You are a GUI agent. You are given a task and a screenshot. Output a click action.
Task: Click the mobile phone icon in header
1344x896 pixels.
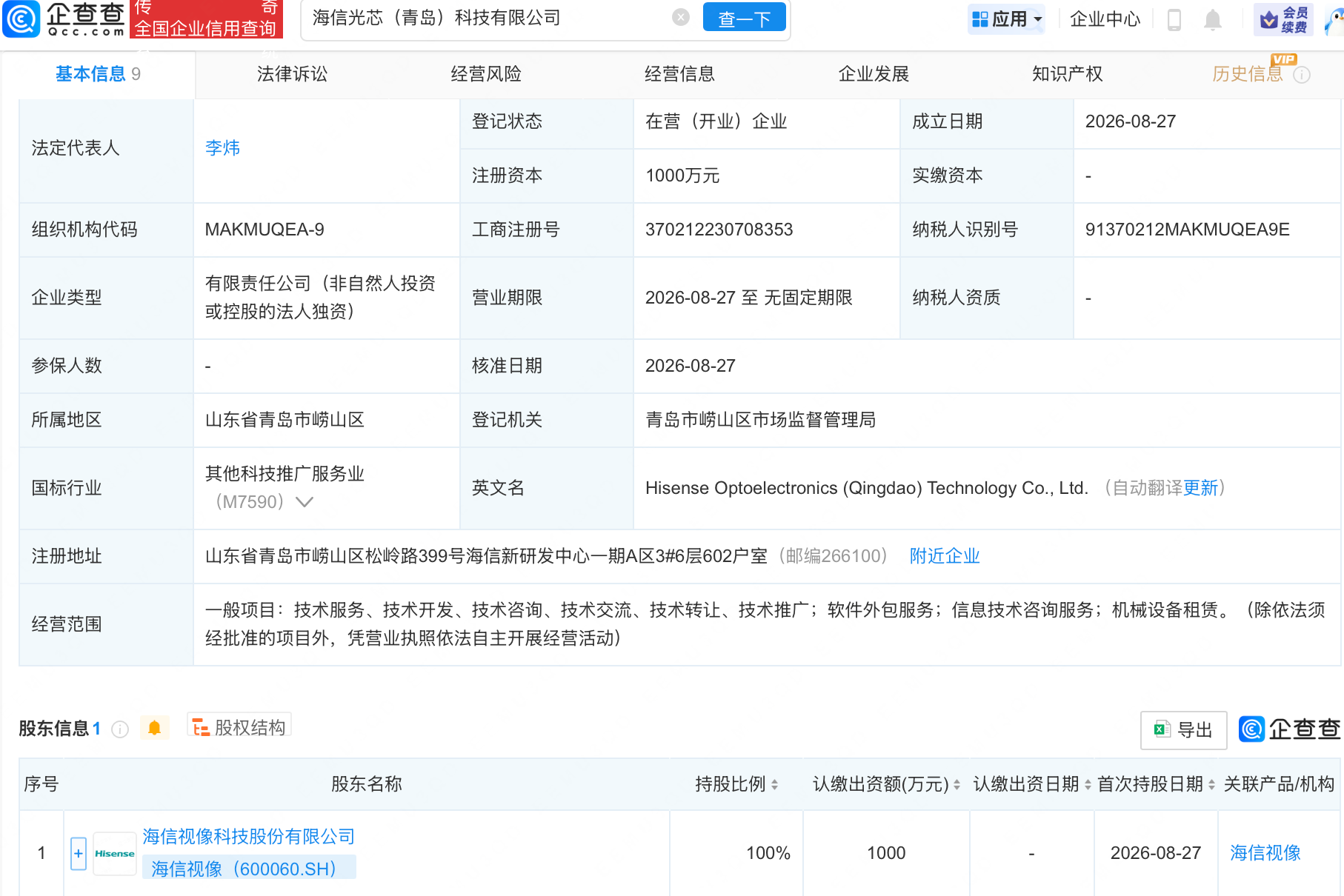pos(1174,19)
